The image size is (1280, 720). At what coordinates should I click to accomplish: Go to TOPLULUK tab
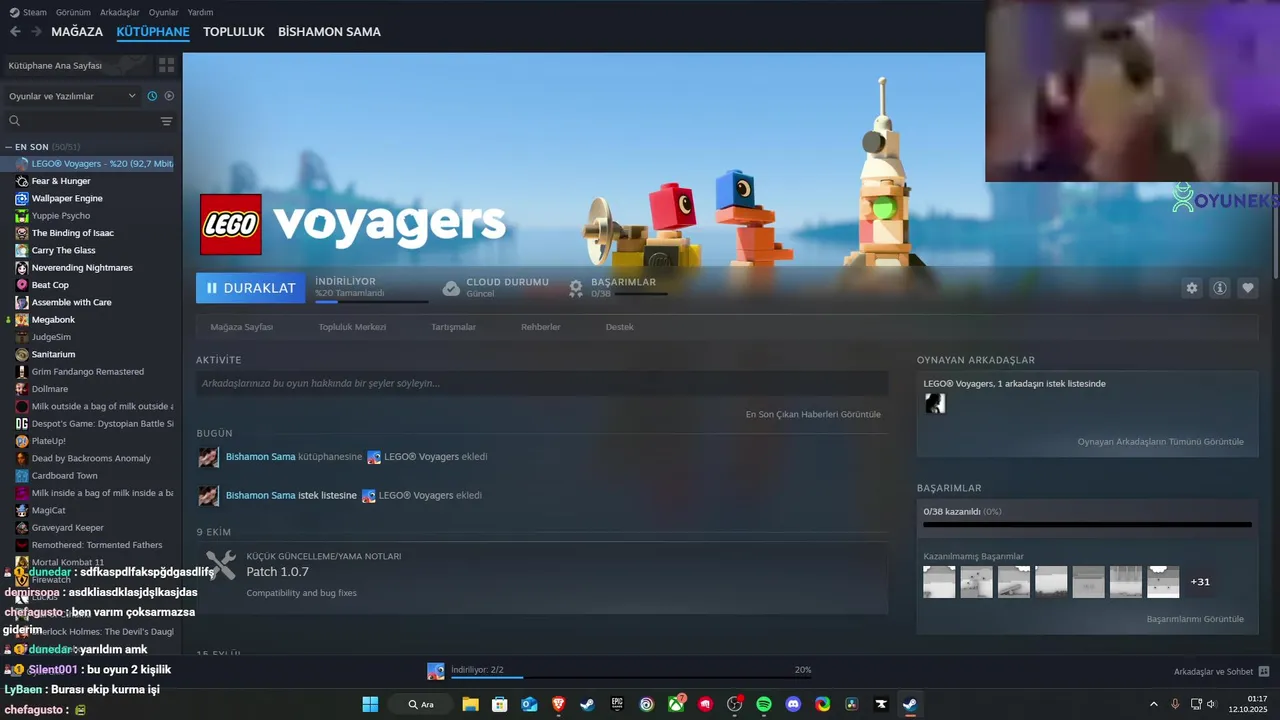pyautogui.click(x=233, y=32)
